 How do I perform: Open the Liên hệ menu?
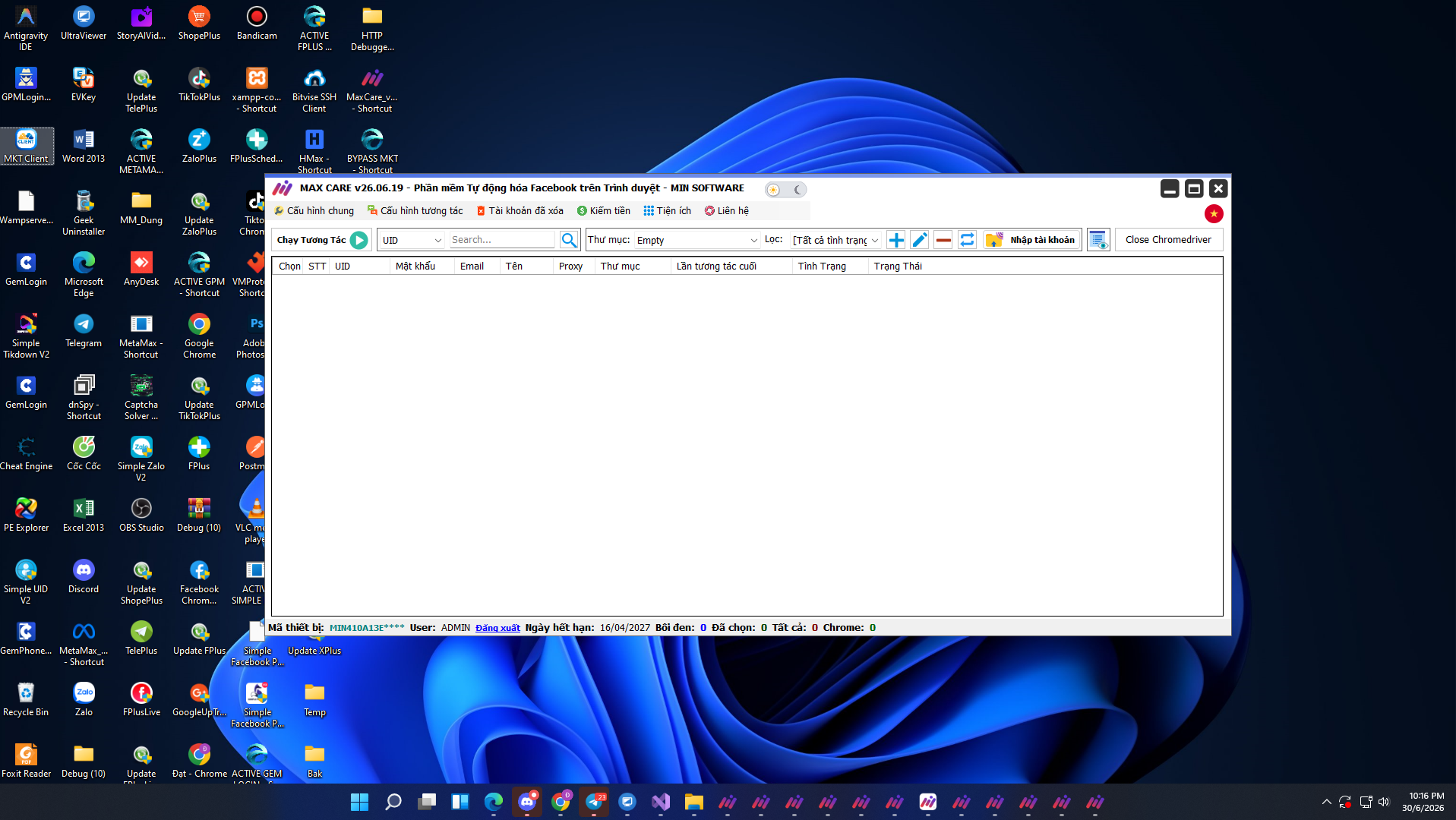727,211
